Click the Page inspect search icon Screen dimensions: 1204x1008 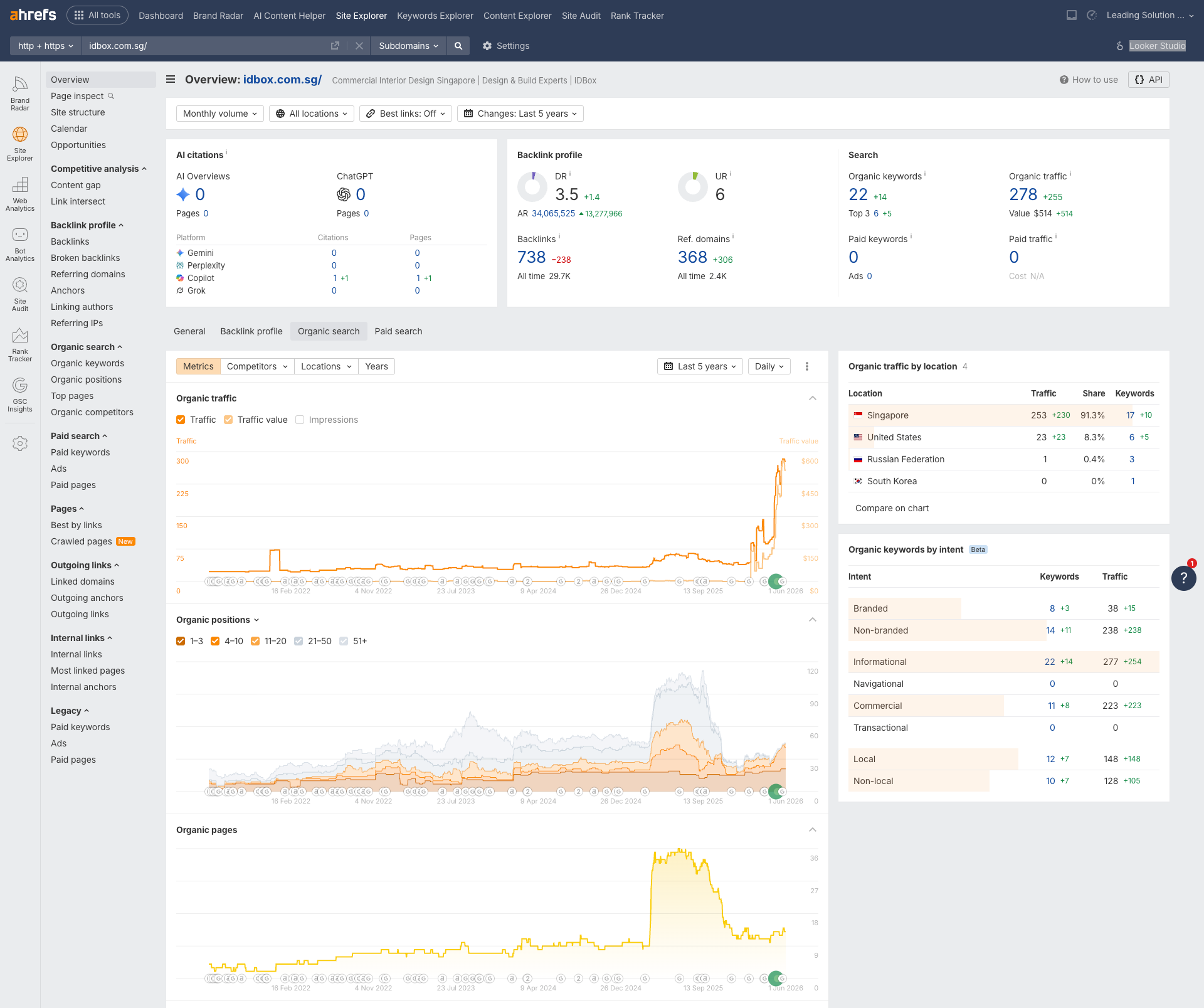click(x=111, y=96)
